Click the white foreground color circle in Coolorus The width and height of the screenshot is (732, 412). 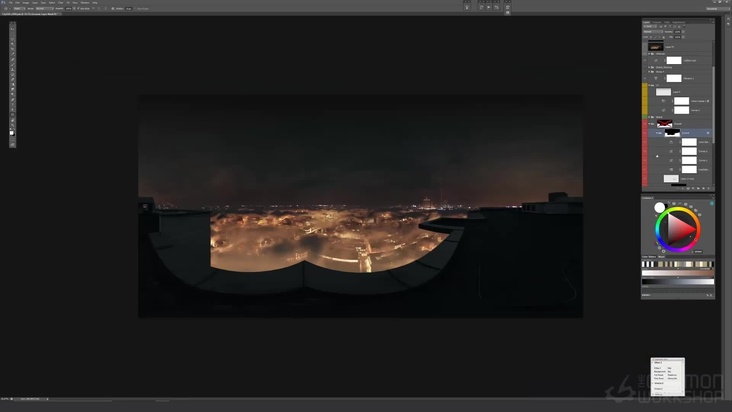tap(660, 207)
